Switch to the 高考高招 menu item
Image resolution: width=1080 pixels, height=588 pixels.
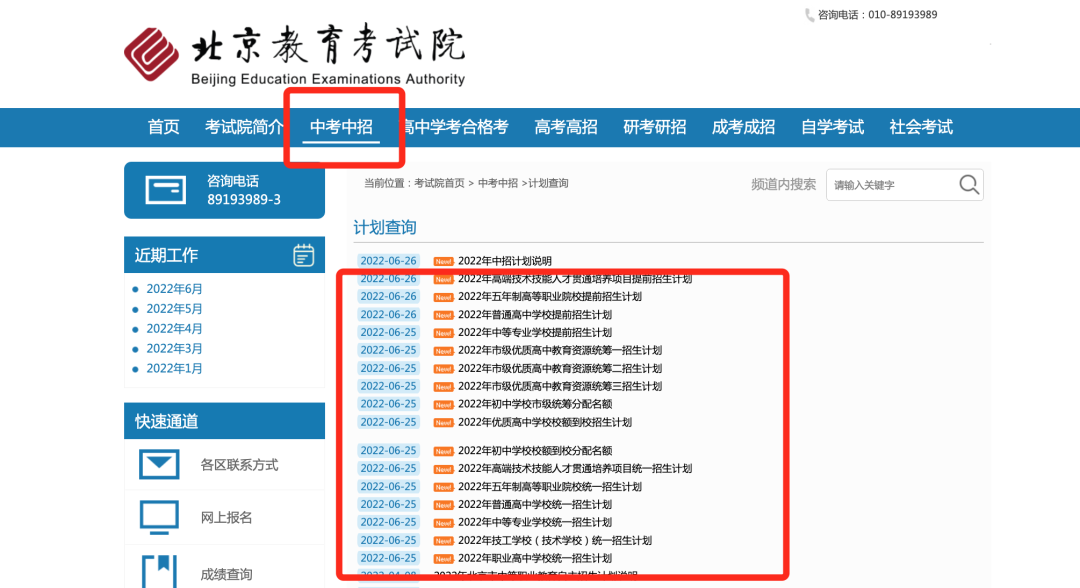(566, 127)
